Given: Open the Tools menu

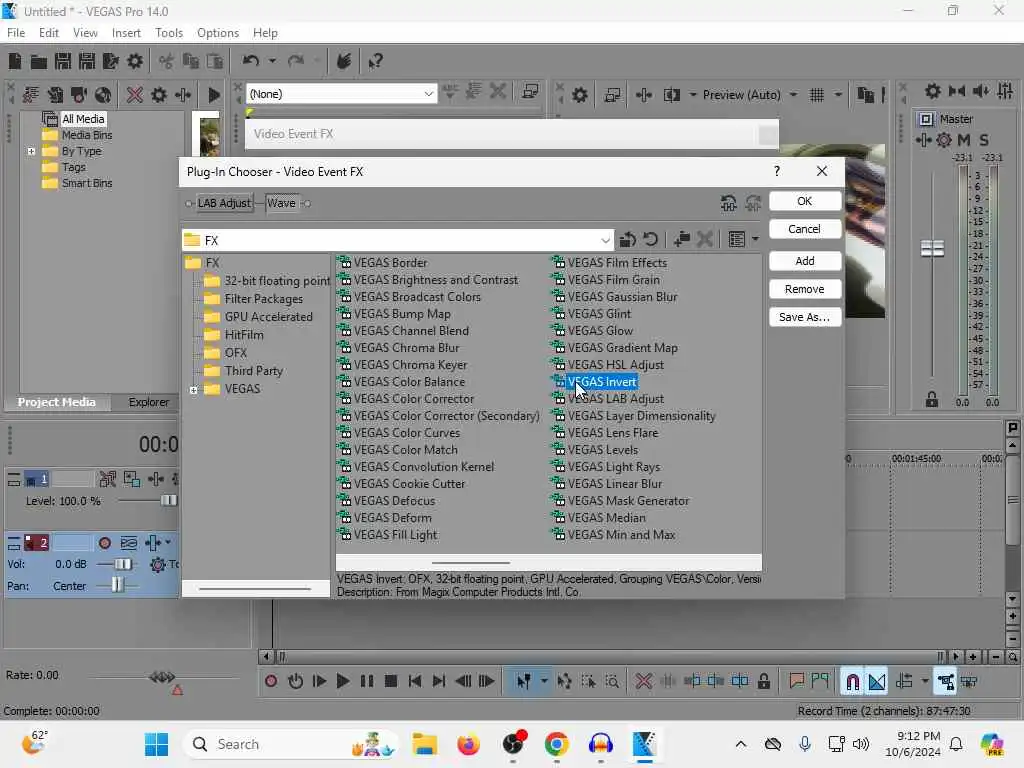Looking at the screenshot, I should click(168, 33).
